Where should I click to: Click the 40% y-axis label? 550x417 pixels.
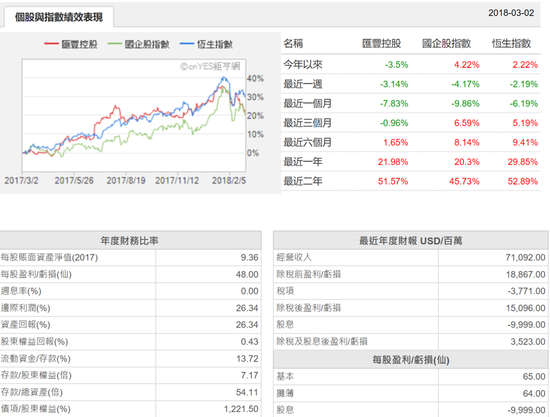pyautogui.click(x=255, y=79)
